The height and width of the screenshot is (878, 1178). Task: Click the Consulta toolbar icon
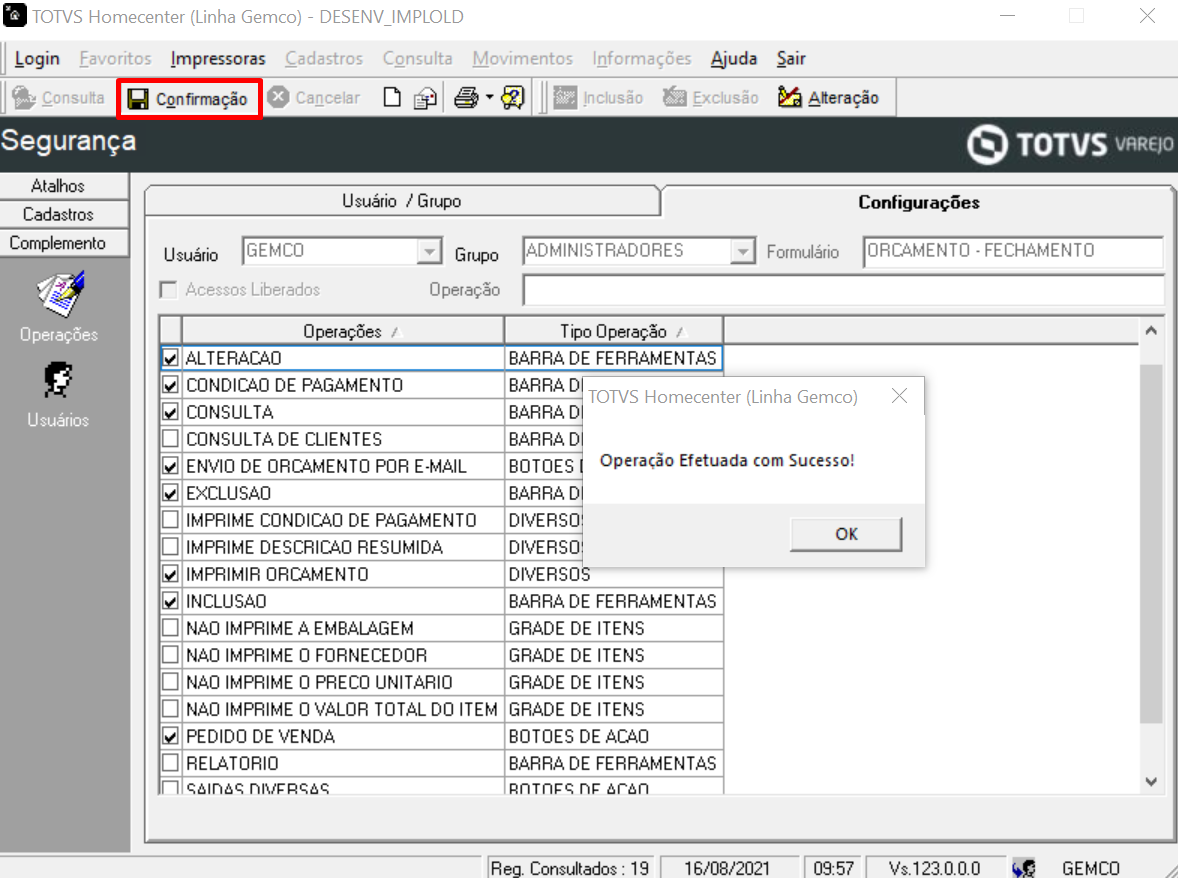pyautogui.click(x=58, y=98)
